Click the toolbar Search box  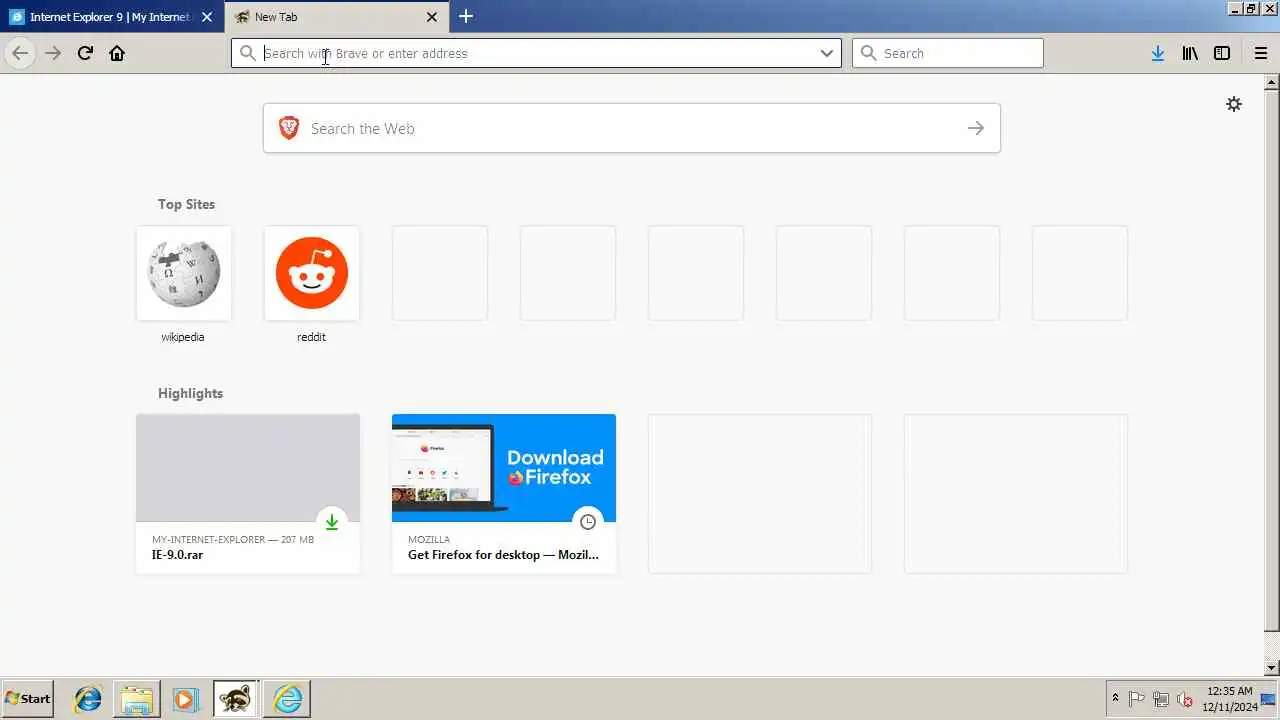coord(948,53)
